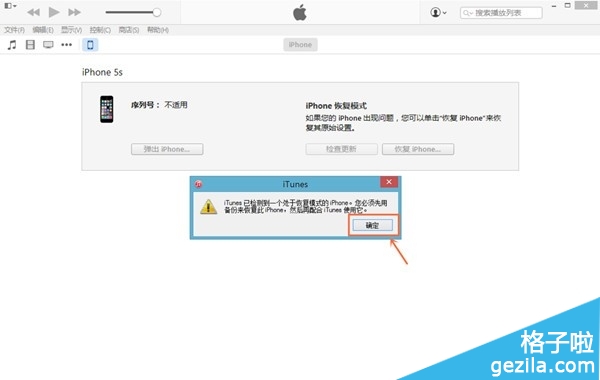Switch to the Music library icon
The image size is (600, 380).
coord(12,45)
